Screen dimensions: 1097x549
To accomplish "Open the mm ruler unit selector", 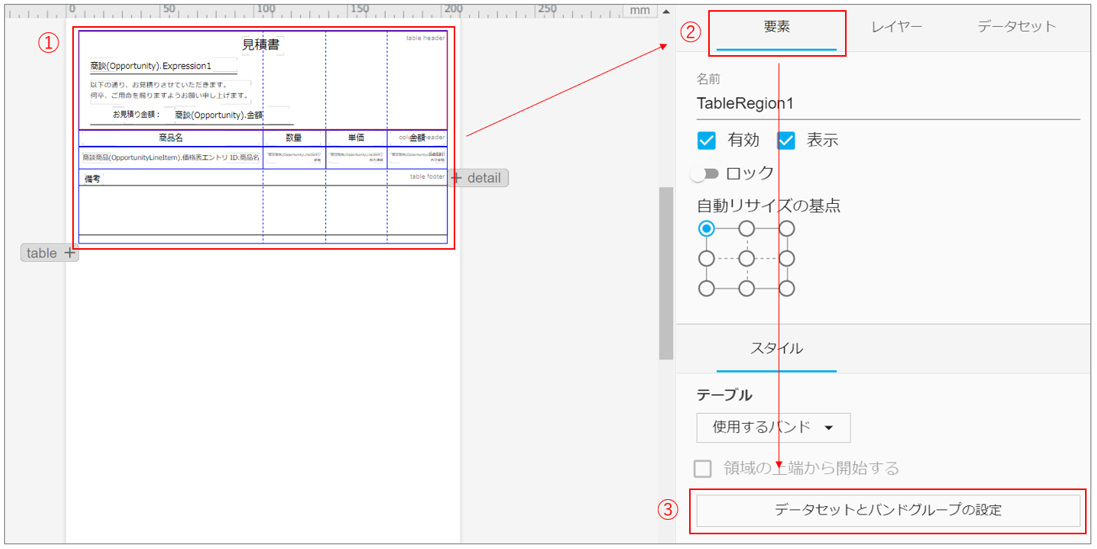I will tap(640, 10).
